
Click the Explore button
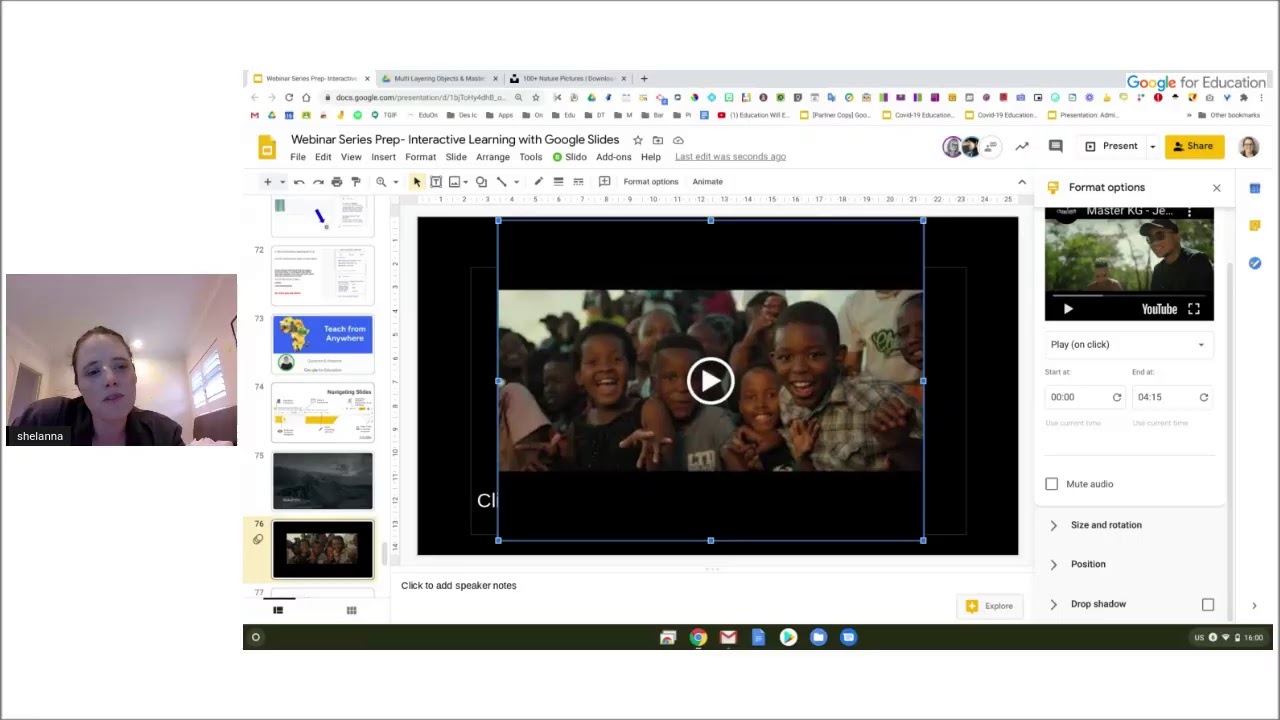(x=990, y=606)
